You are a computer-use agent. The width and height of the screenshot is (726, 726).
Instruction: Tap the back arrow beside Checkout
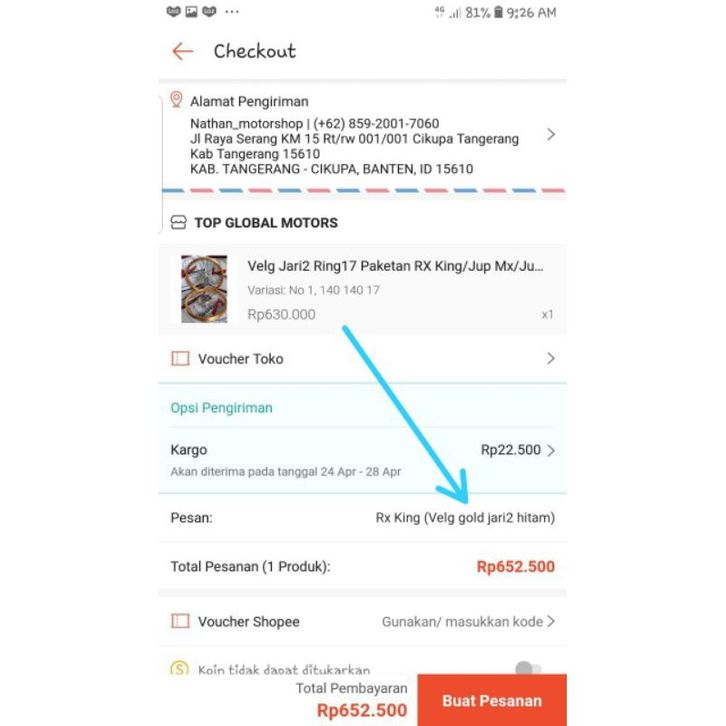pos(182,51)
